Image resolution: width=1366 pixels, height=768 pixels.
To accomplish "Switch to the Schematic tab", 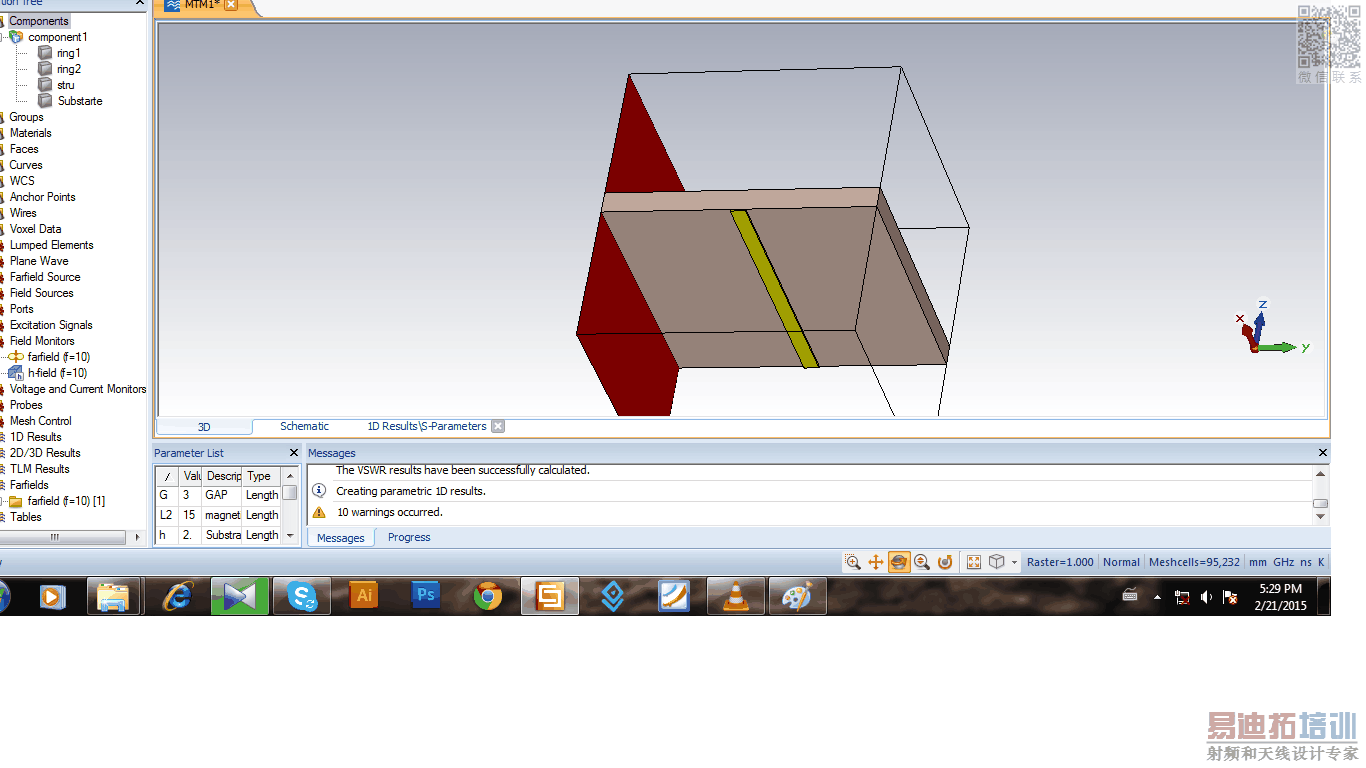I will click(x=304, y=426).
